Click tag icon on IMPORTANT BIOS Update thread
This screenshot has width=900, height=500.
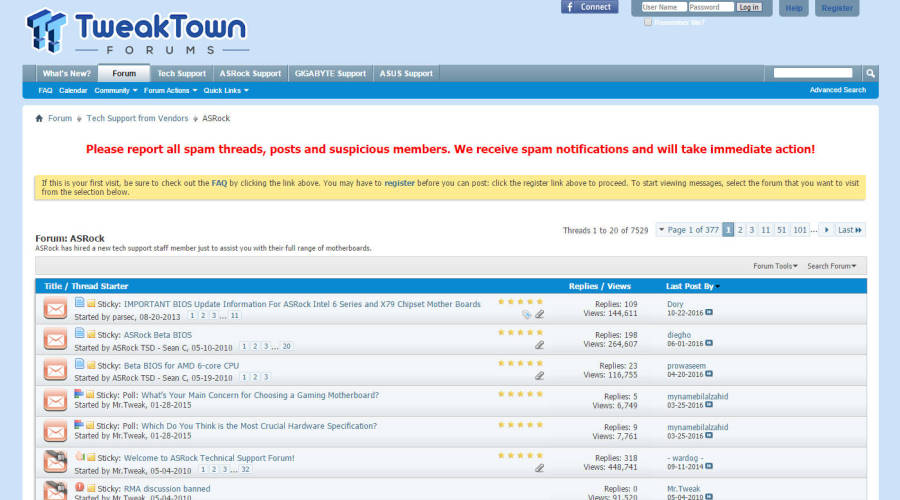(526, 314)
